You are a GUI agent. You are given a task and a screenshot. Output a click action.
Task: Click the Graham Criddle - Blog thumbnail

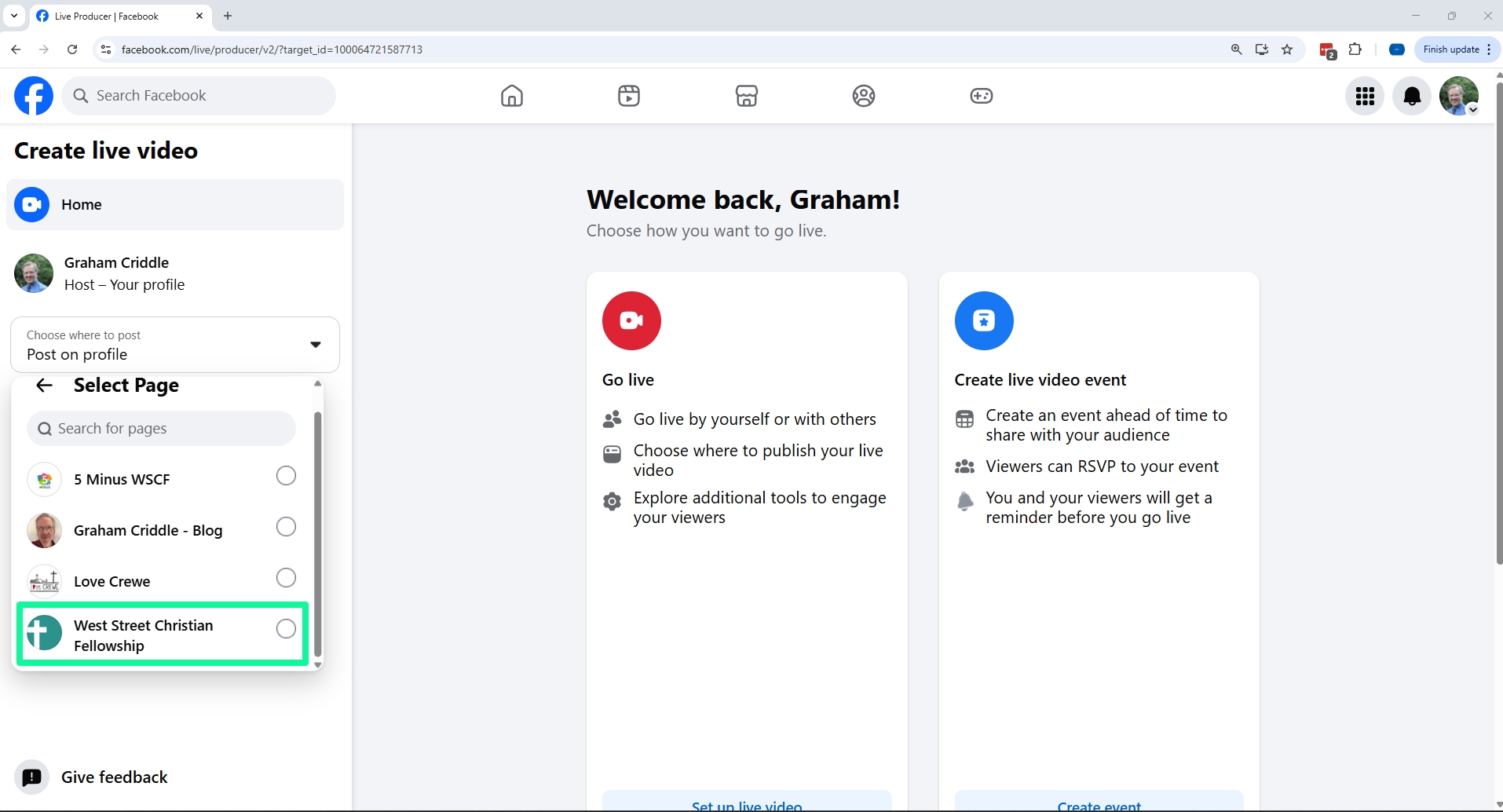point(45,531)
